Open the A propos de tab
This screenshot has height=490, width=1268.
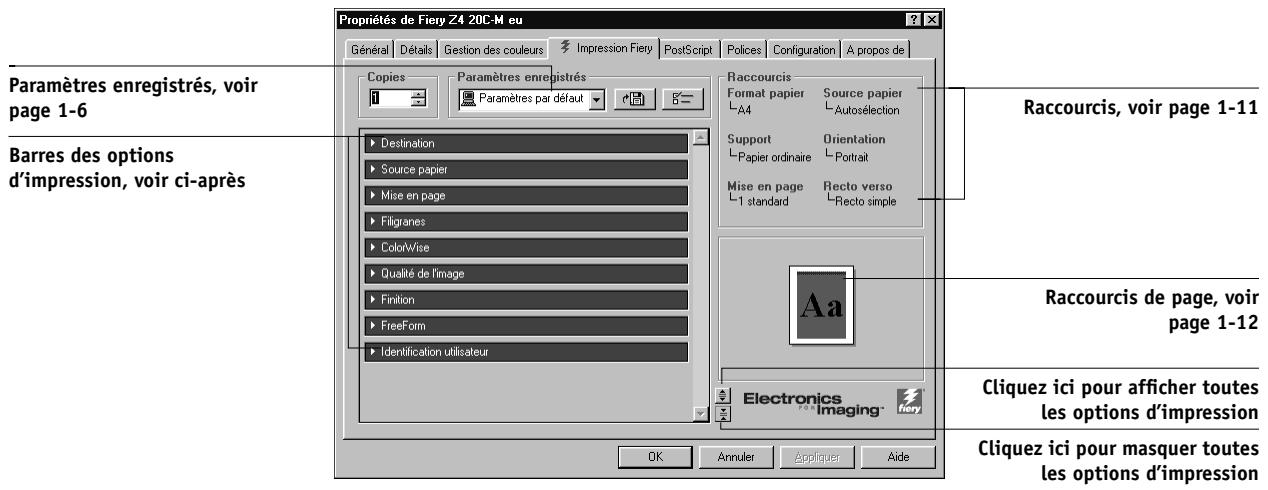click(x=875, y=48)
